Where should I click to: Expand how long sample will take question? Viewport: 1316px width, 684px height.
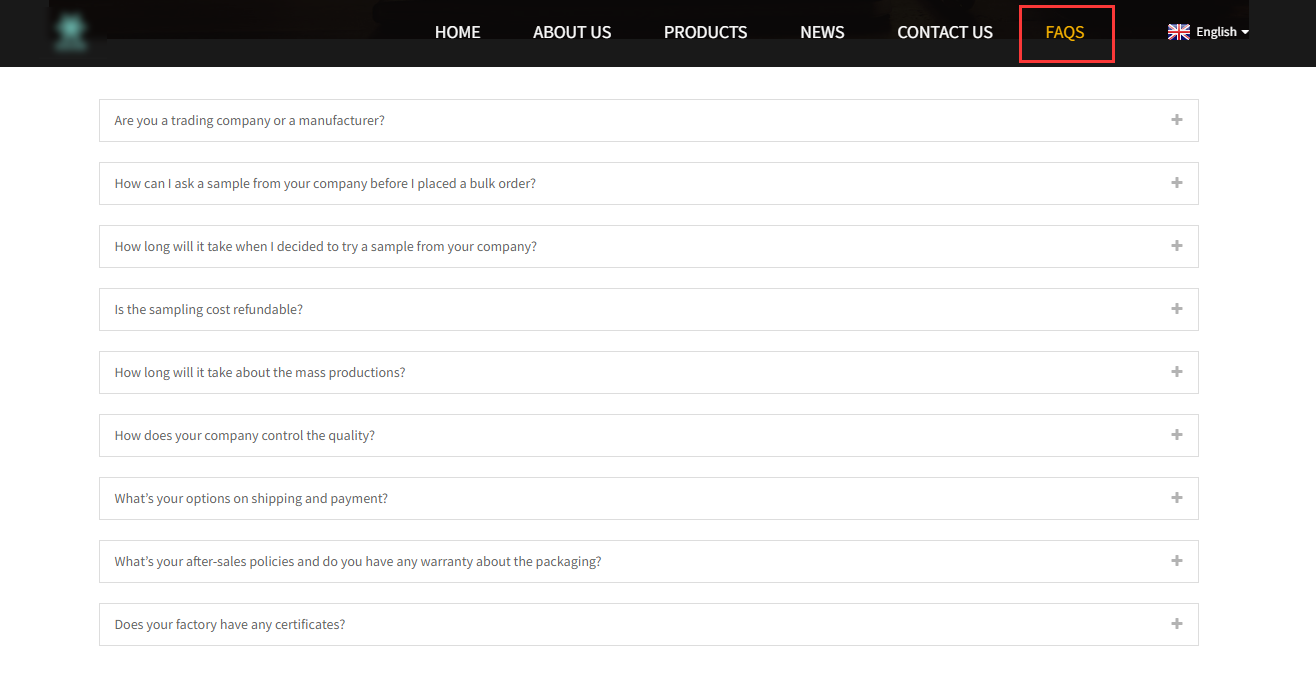325,247
